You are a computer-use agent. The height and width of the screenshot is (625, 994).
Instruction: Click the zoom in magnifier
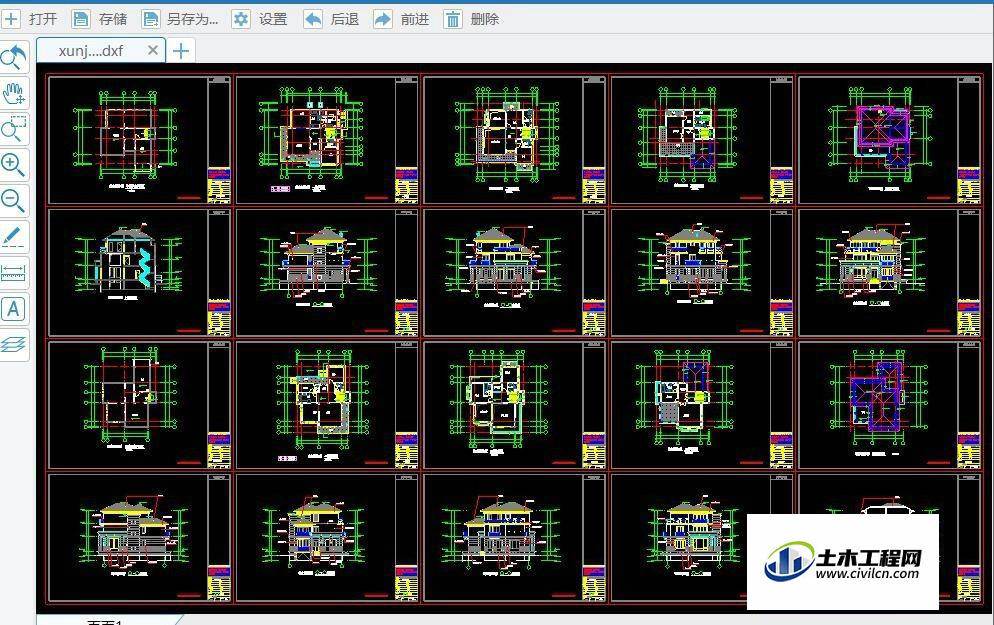[14, 165]
